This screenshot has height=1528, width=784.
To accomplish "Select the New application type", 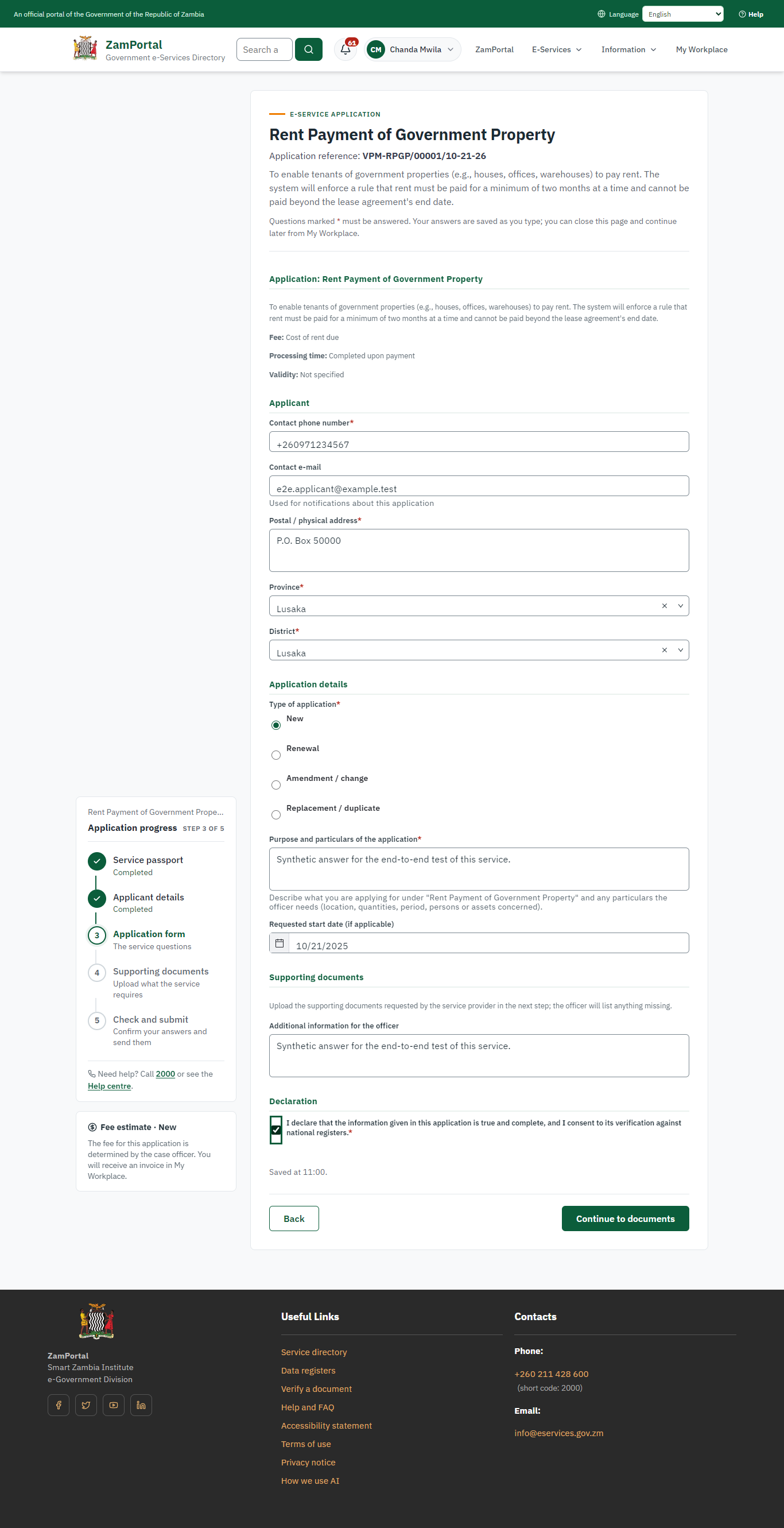I will point(275,725).
